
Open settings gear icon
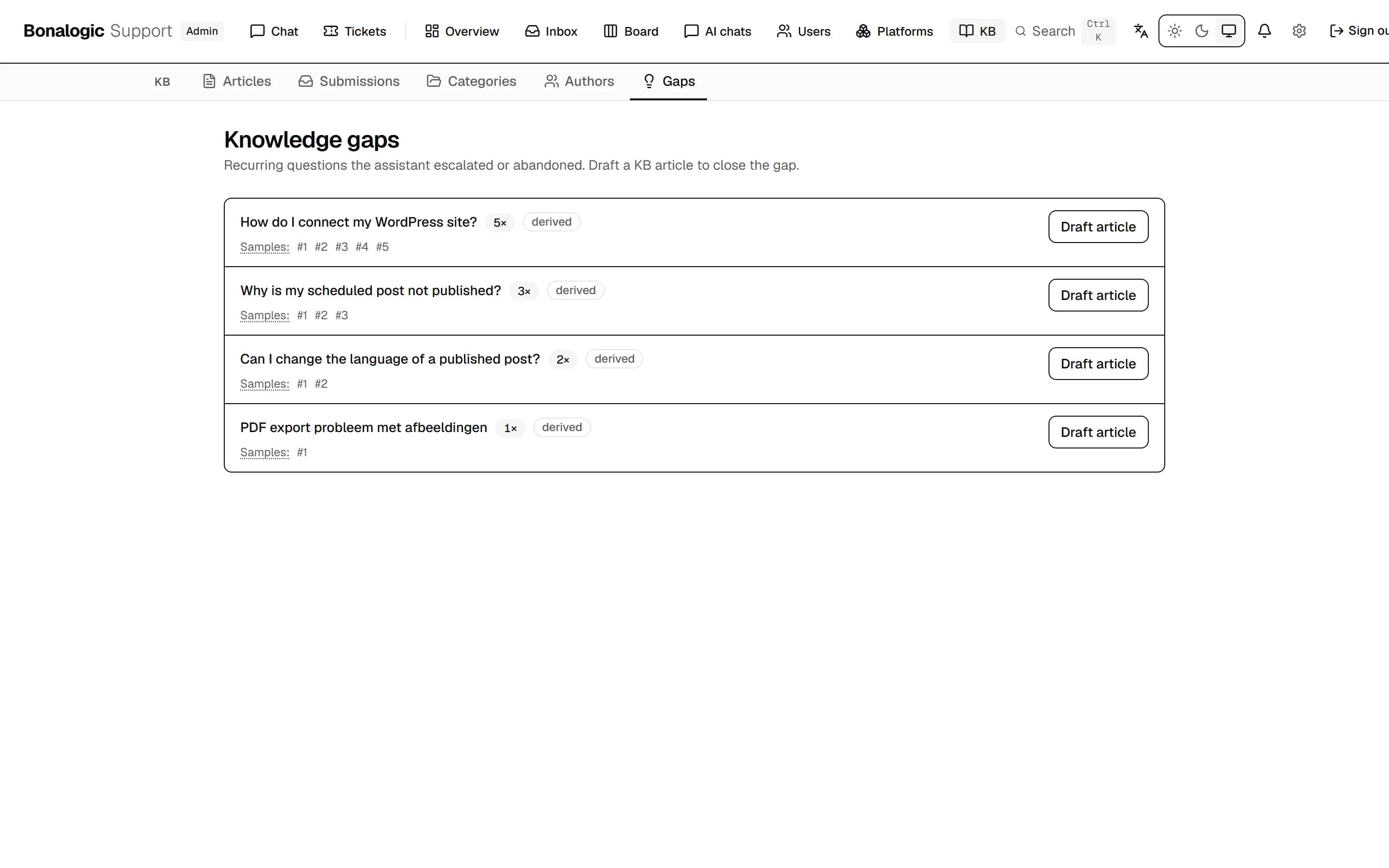click(x=1299, y=31)
